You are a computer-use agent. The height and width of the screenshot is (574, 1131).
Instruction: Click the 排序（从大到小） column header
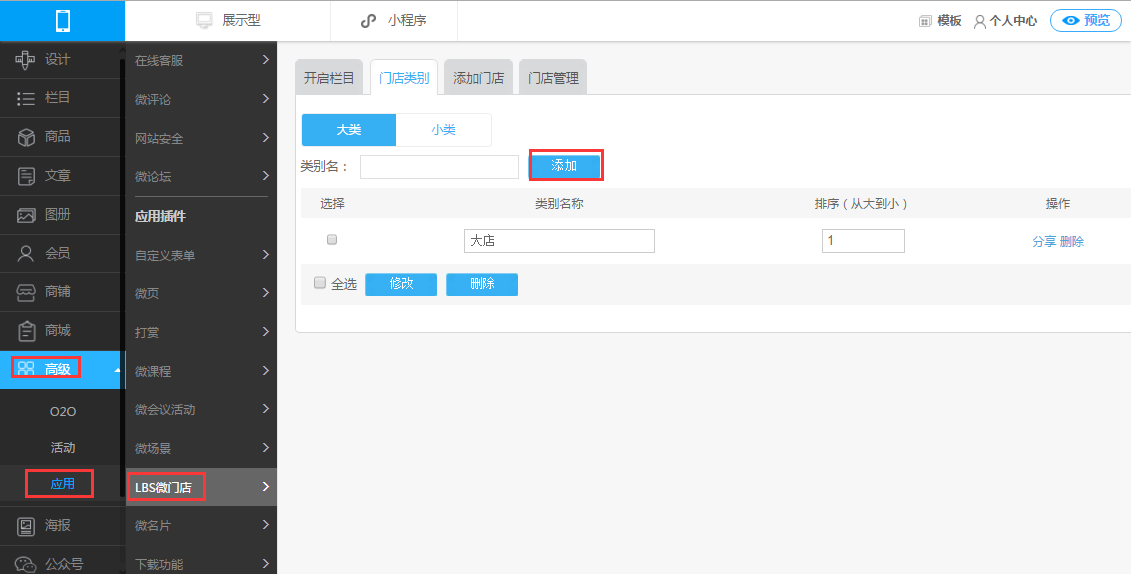point(861,204)
